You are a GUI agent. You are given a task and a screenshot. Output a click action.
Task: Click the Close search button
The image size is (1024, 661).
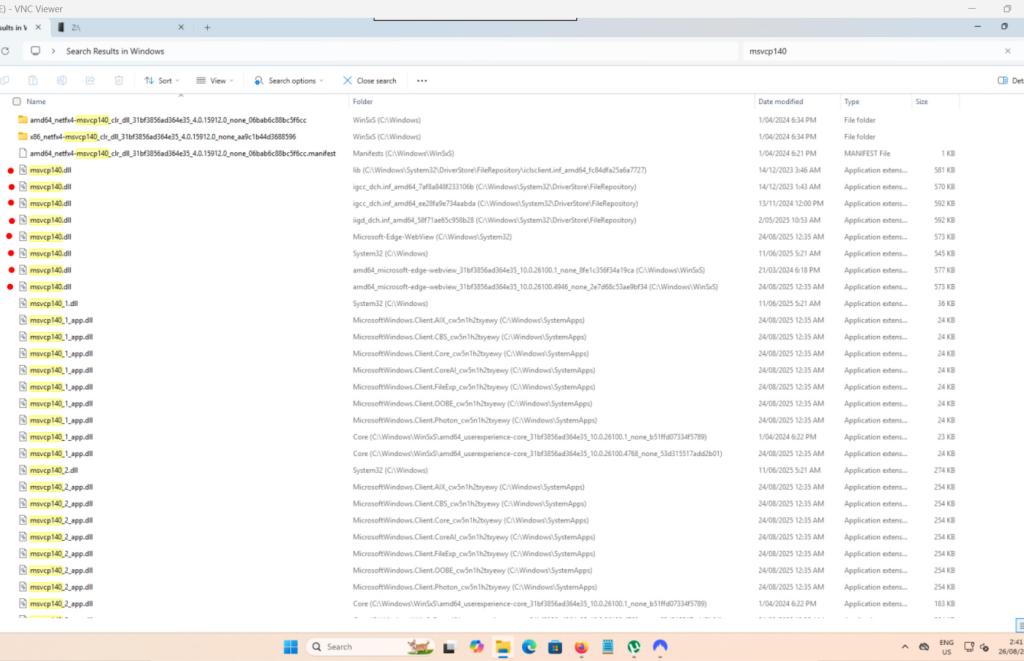tap(369, 80)
